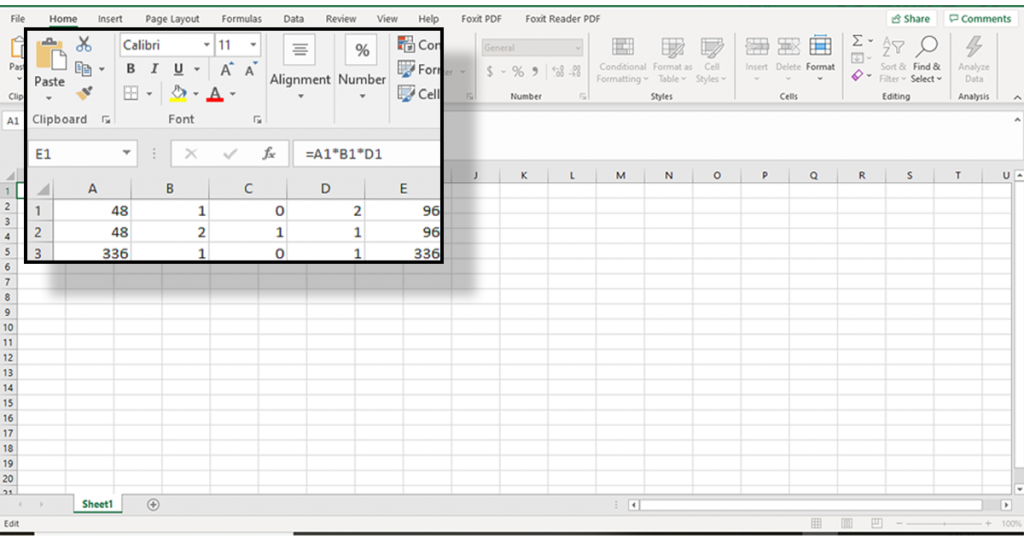Click the Percent Style icon in ribbon
Screen dimensions: 1024x538
(518, 72)
